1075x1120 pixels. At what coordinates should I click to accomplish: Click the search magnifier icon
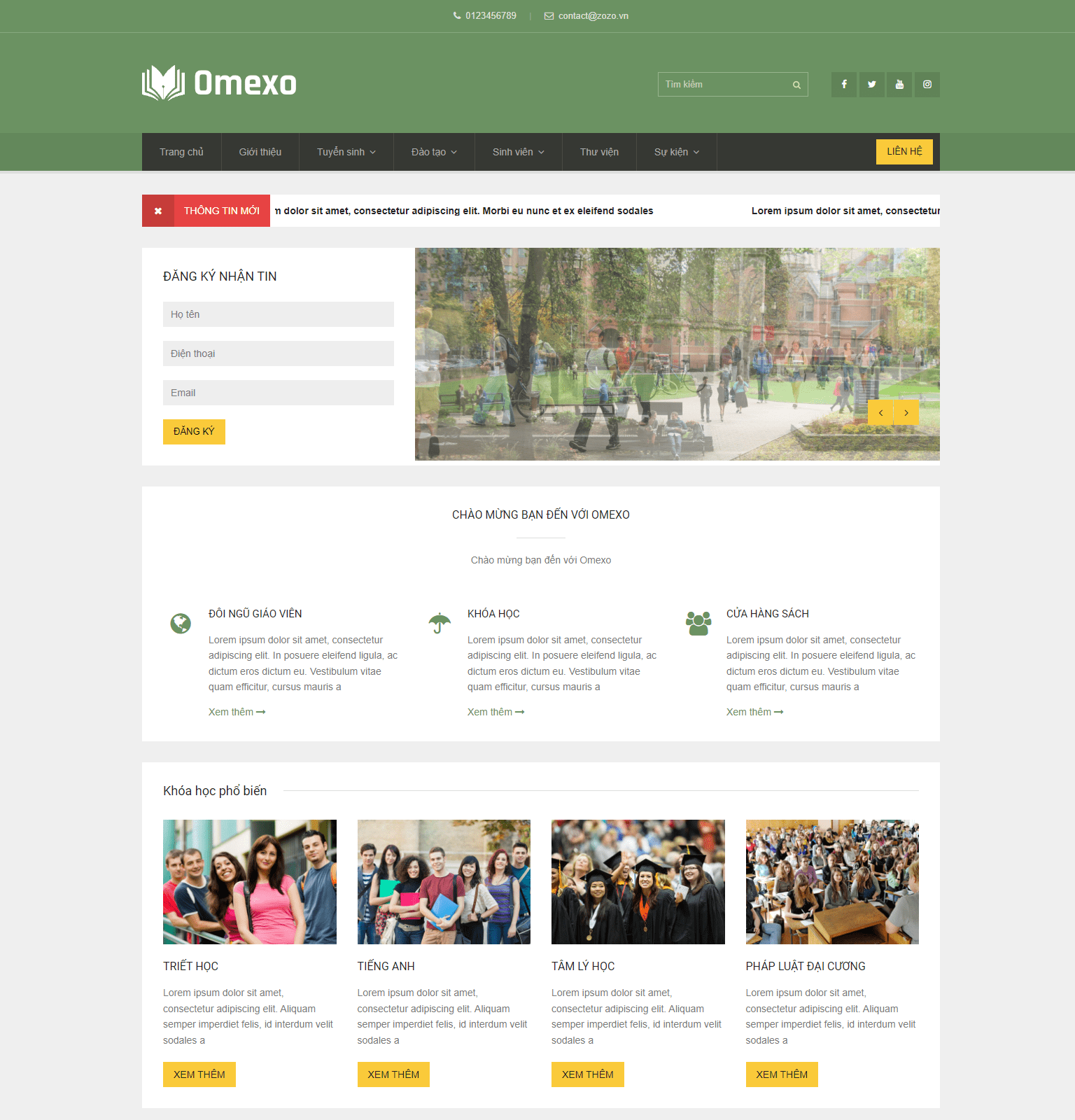click(796, 85)
